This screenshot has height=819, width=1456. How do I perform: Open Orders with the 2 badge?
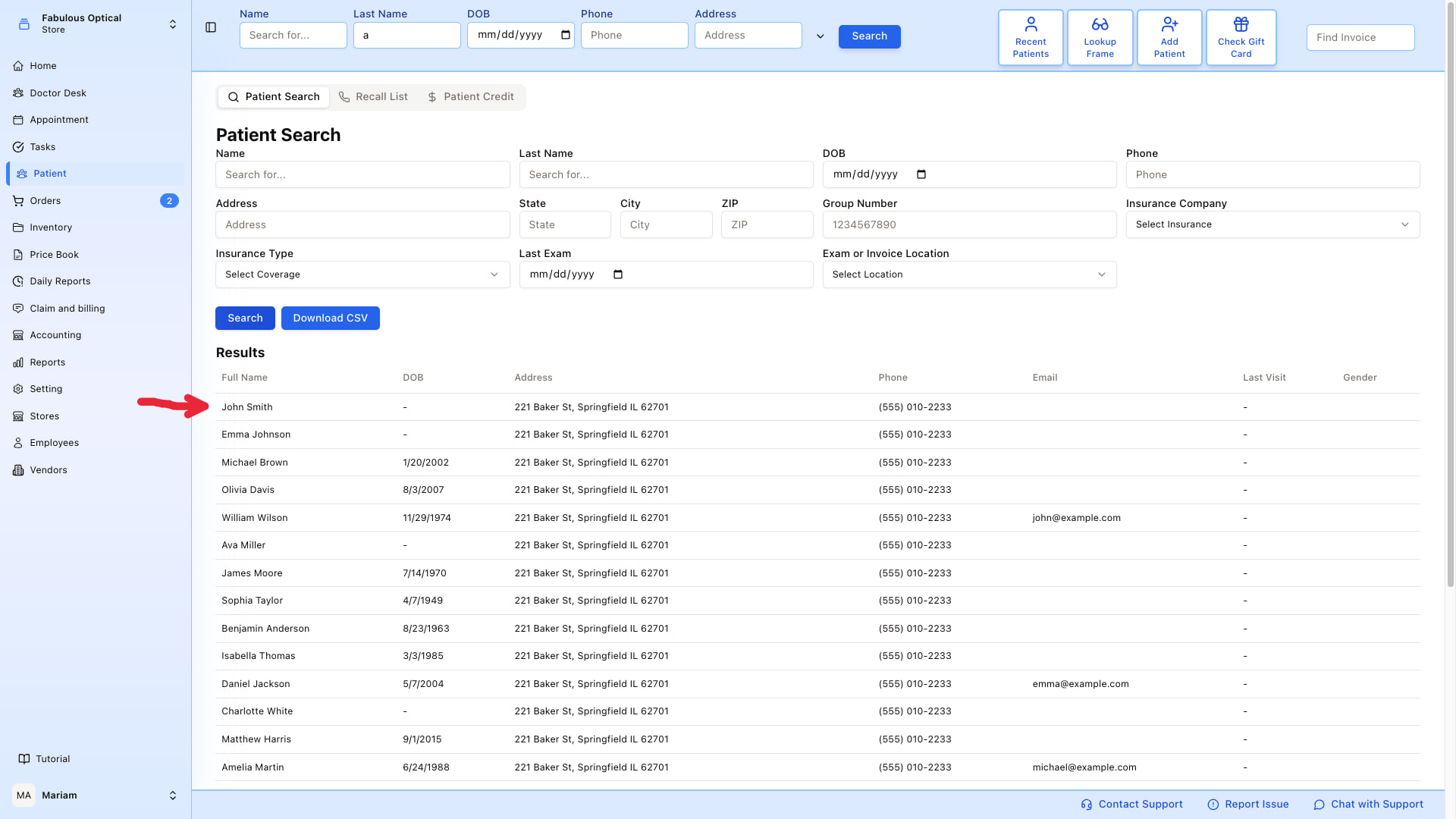pos(96,201)
